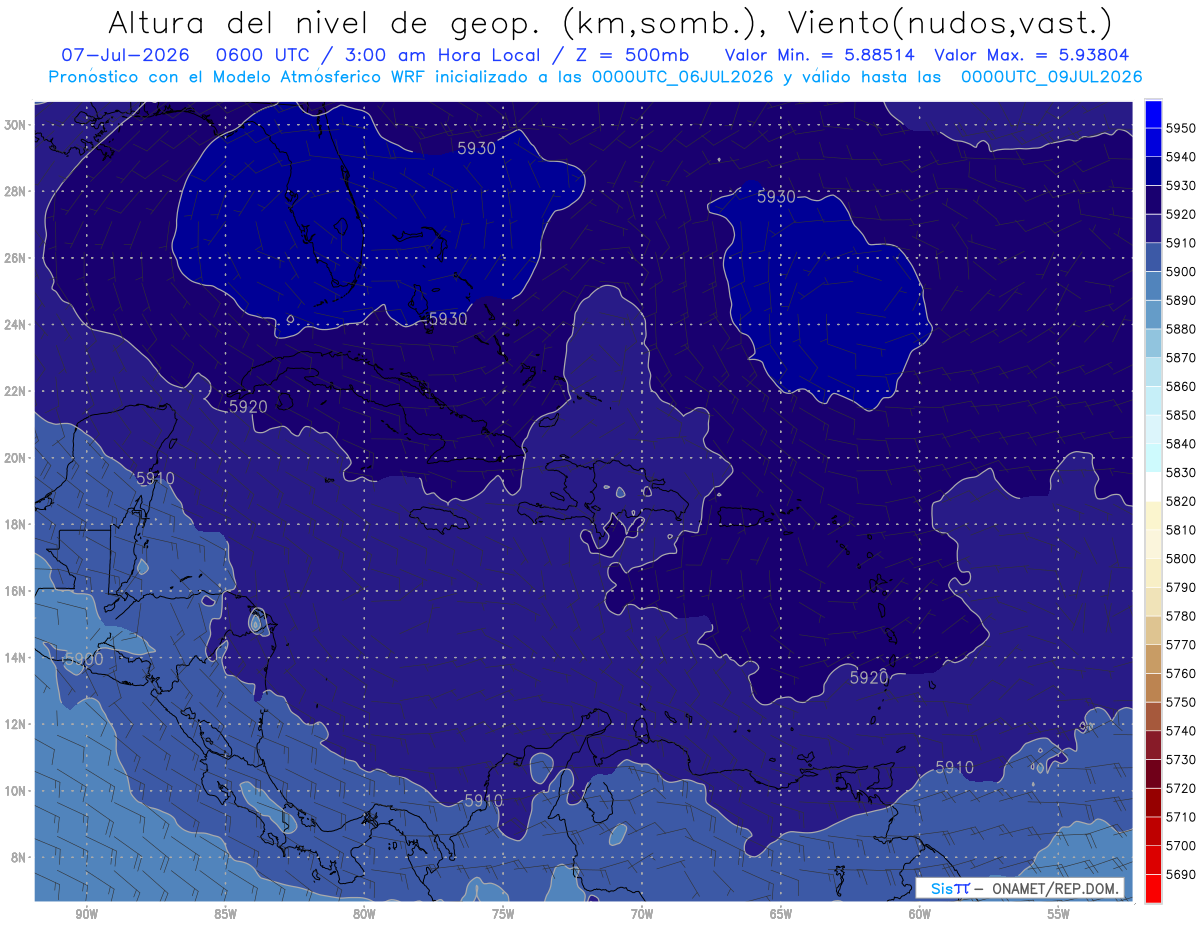Click the 5720 label on the color scale
1200x927 pixels.
1181,788
